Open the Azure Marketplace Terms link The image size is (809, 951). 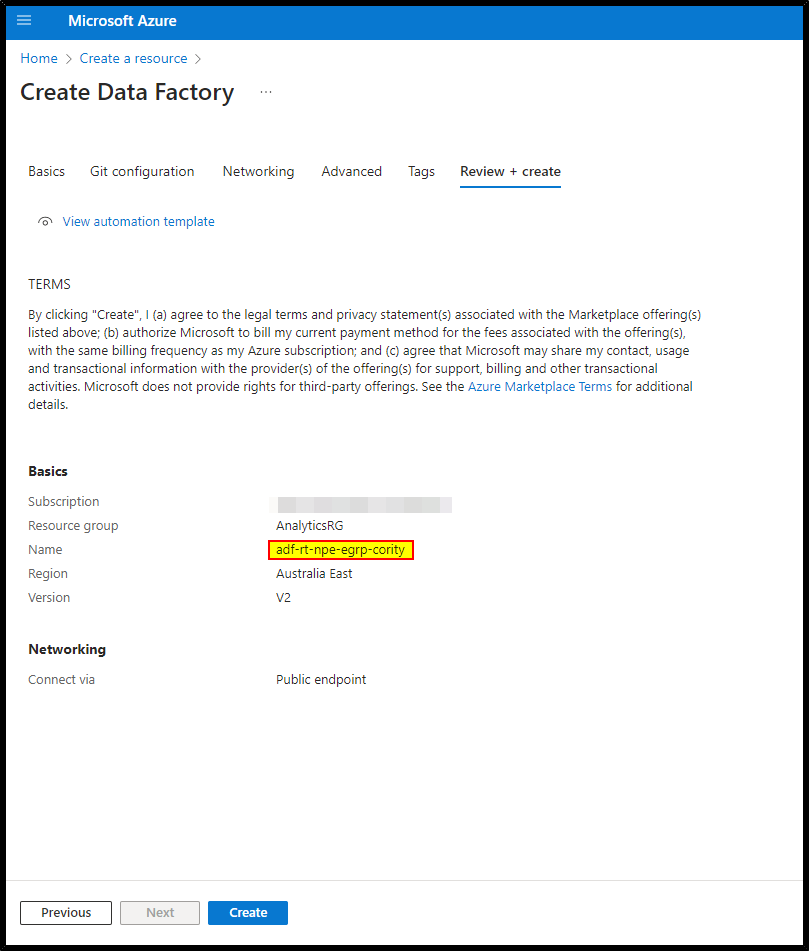coord(540,386)
